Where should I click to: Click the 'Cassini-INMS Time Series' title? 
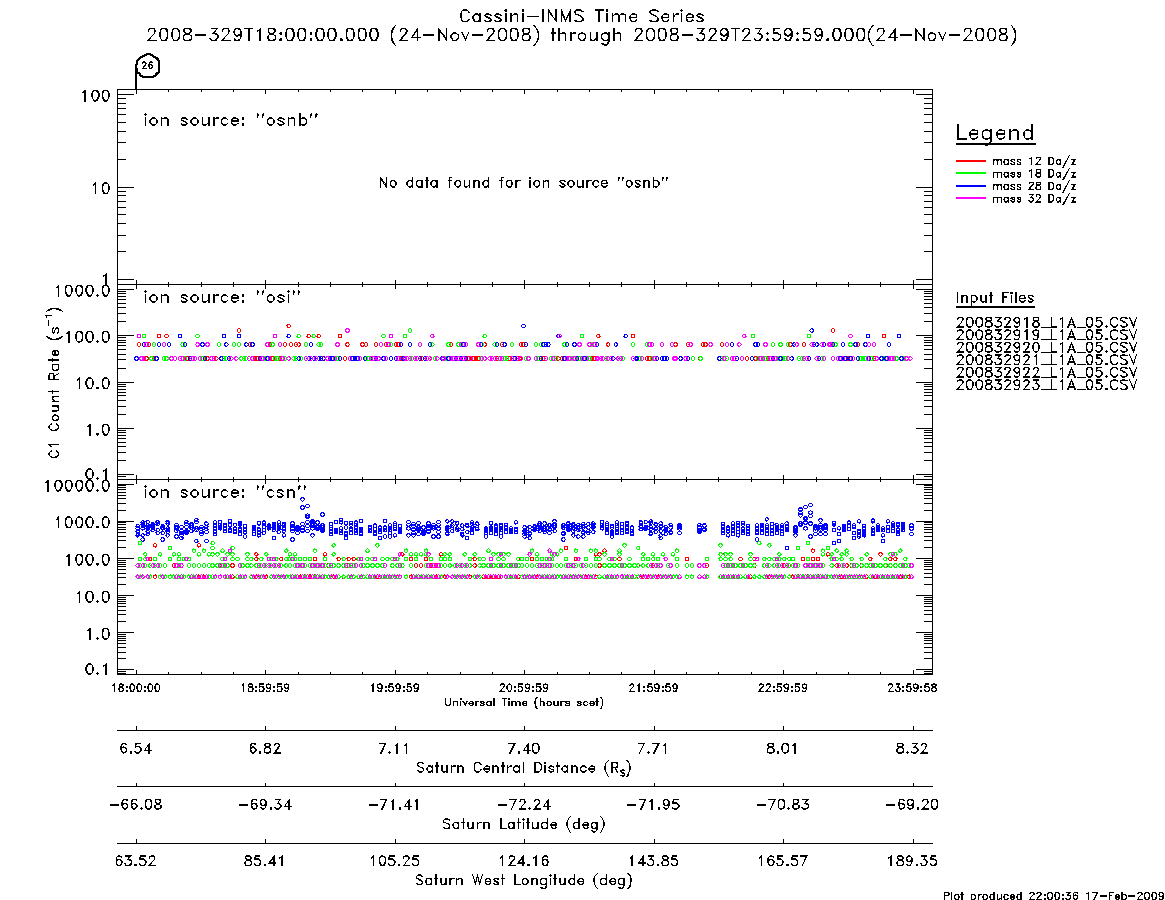click(581, 16)
